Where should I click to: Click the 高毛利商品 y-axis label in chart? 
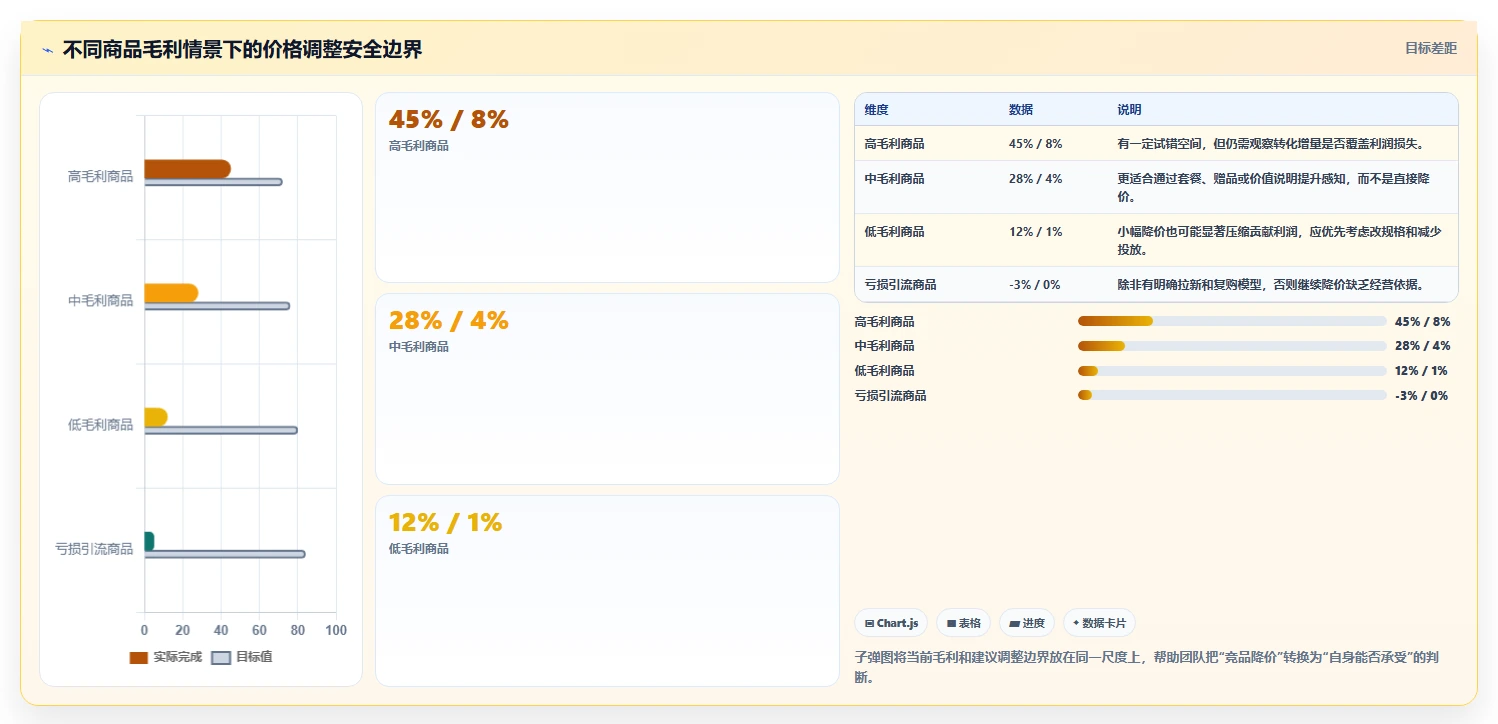100,177
